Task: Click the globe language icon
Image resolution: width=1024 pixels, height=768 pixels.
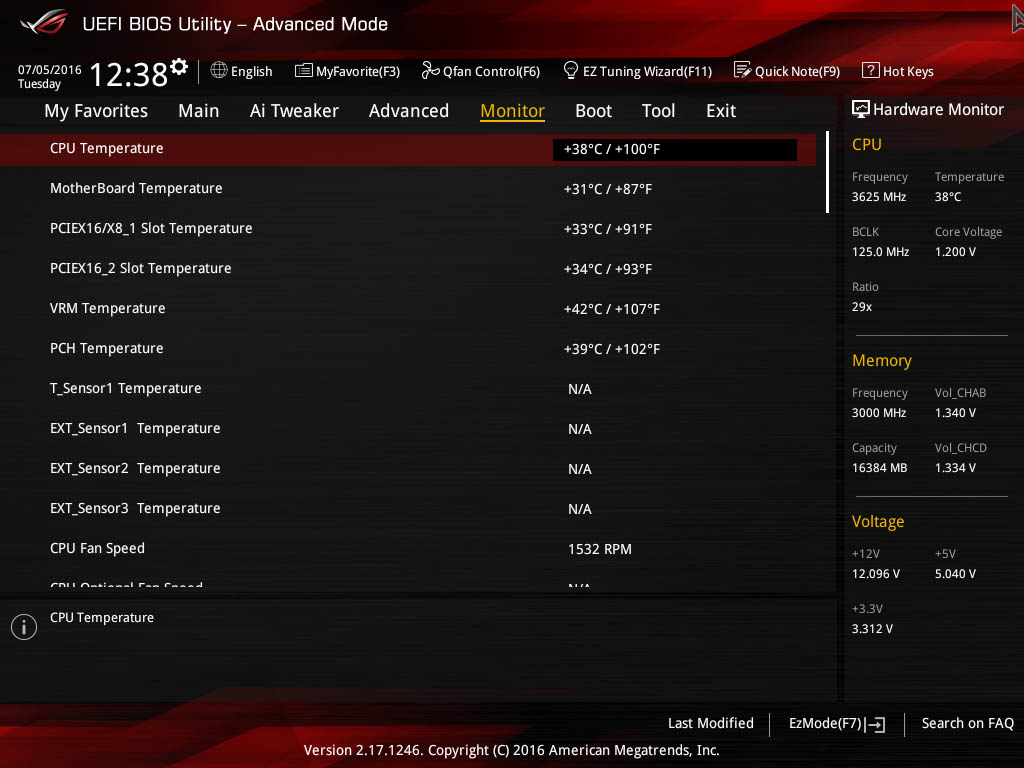Action: 219,70
